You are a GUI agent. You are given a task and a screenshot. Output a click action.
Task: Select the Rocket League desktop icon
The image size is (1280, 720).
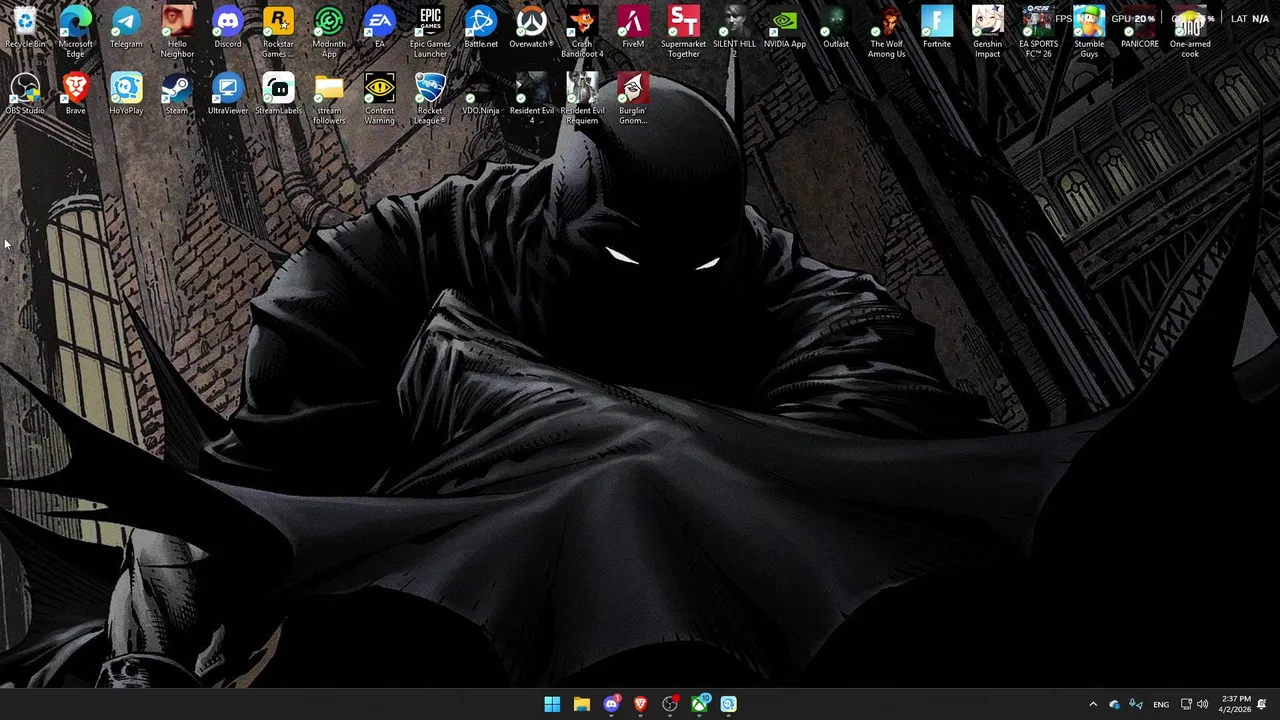pos(430,99)
